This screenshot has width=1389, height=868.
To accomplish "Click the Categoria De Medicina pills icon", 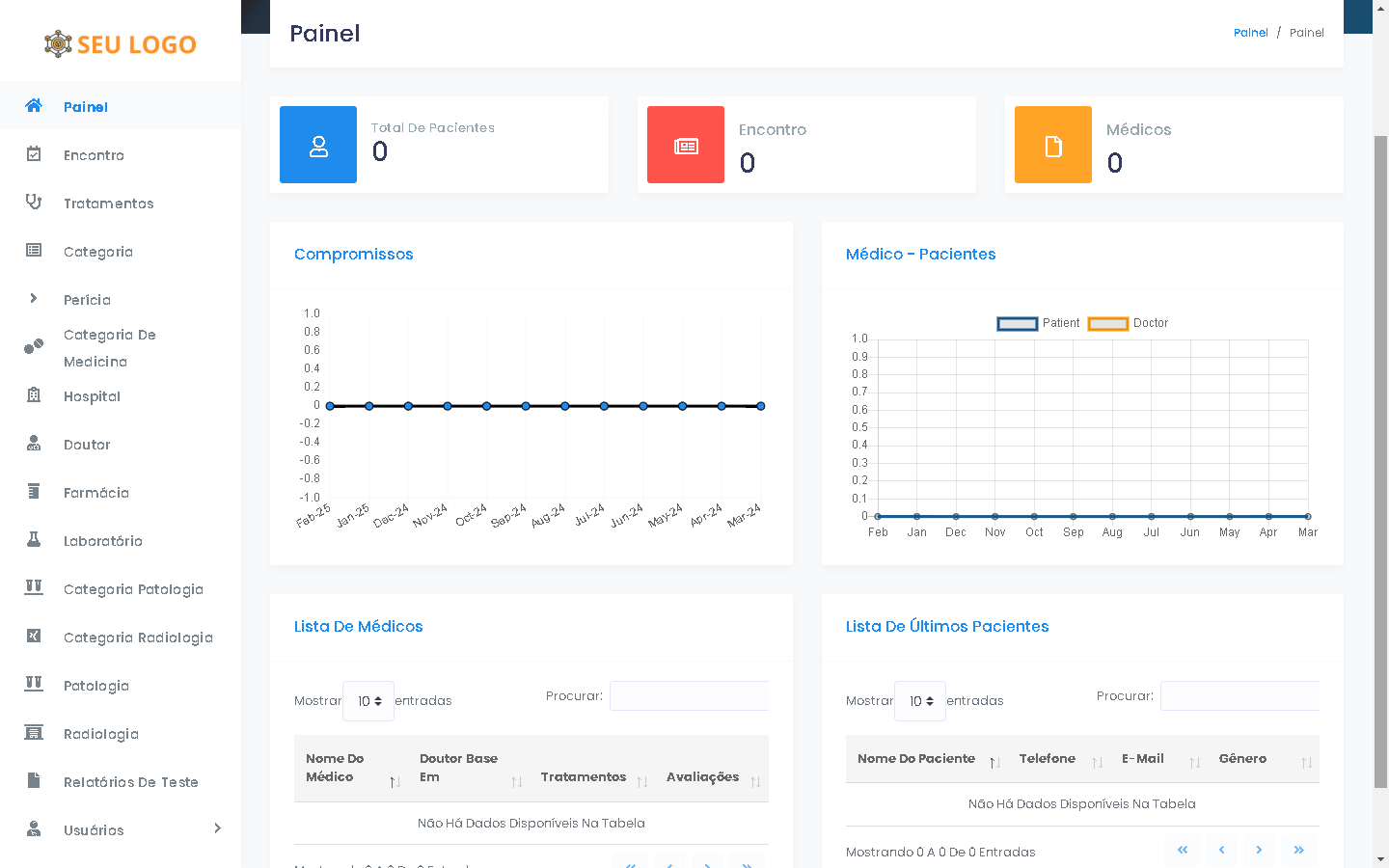I will 34,346.
